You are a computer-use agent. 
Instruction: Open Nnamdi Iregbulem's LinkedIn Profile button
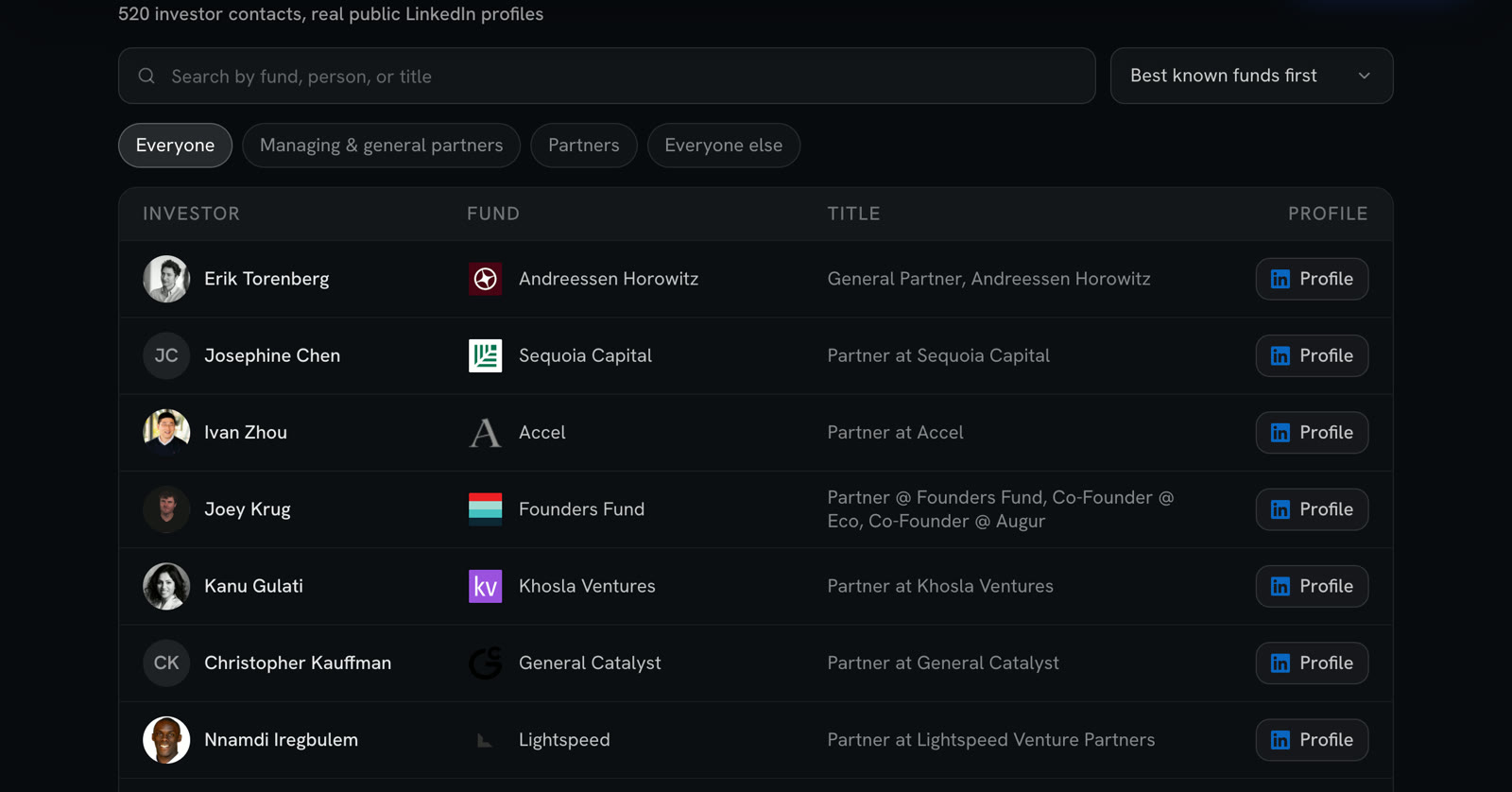pyautogui.click(x=1312, y=740)
